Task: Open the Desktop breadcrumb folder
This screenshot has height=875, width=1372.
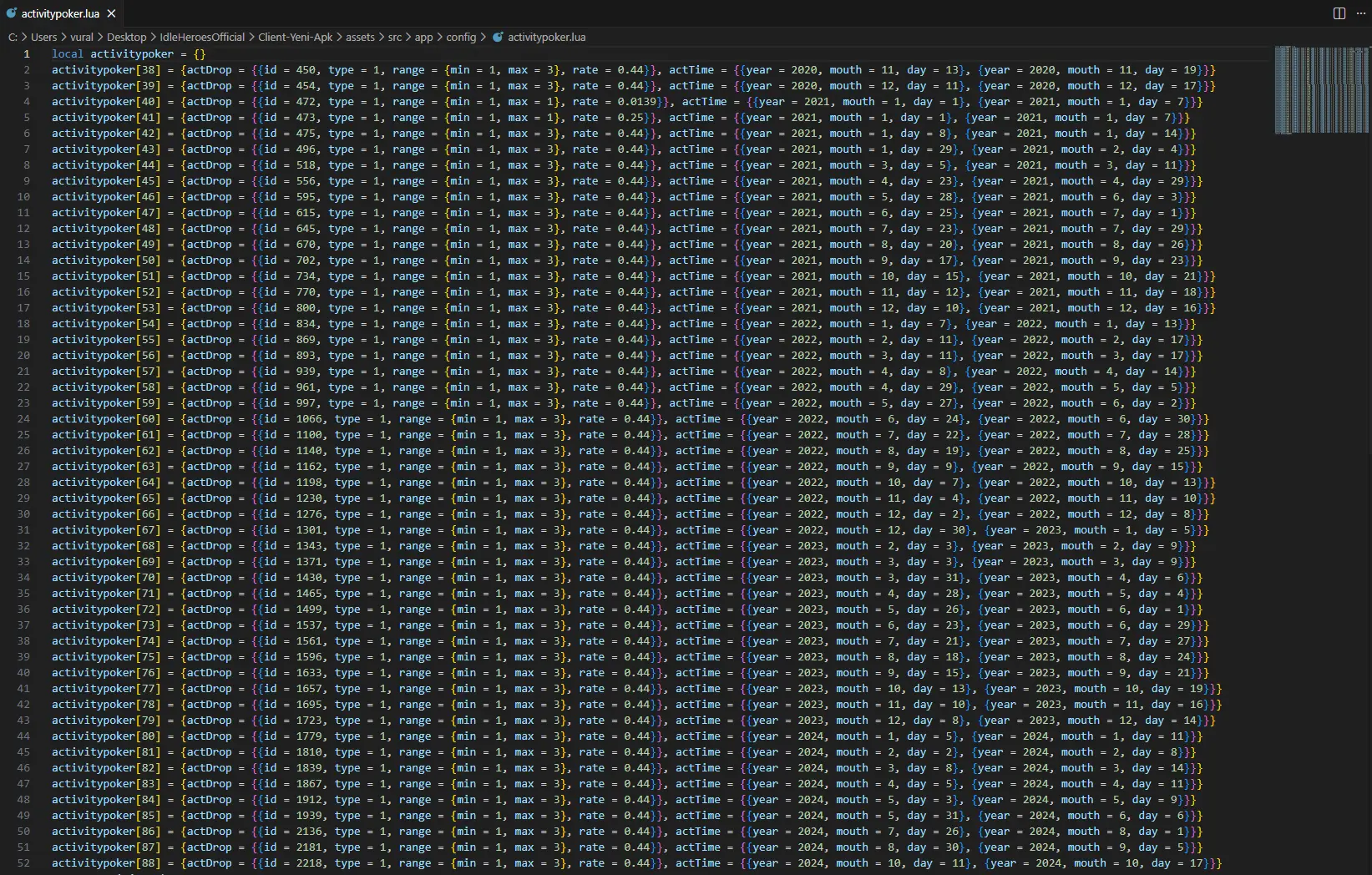Action: pyautogui.click(x=126, y=37)
